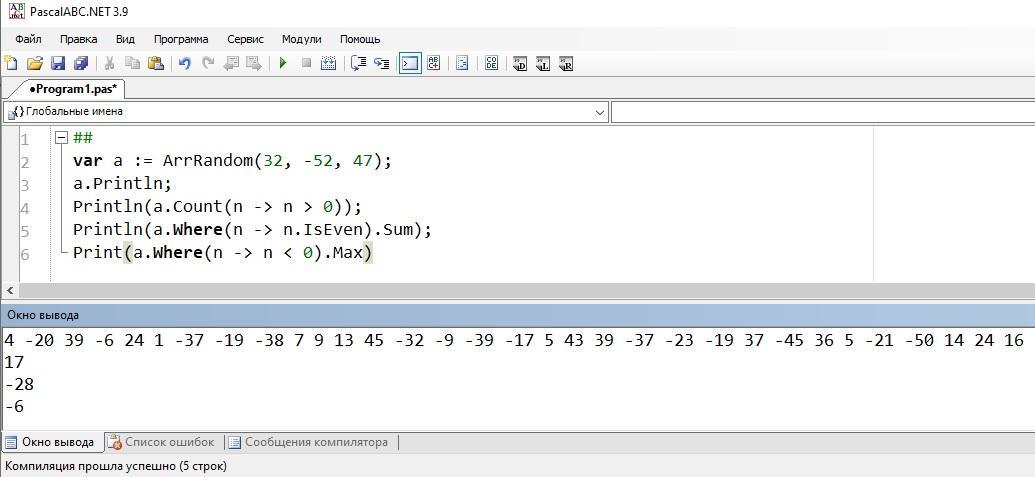Expand the Глобальные имена dropdown
Screen dimensions: 1035x477
[x=600, y=112]
